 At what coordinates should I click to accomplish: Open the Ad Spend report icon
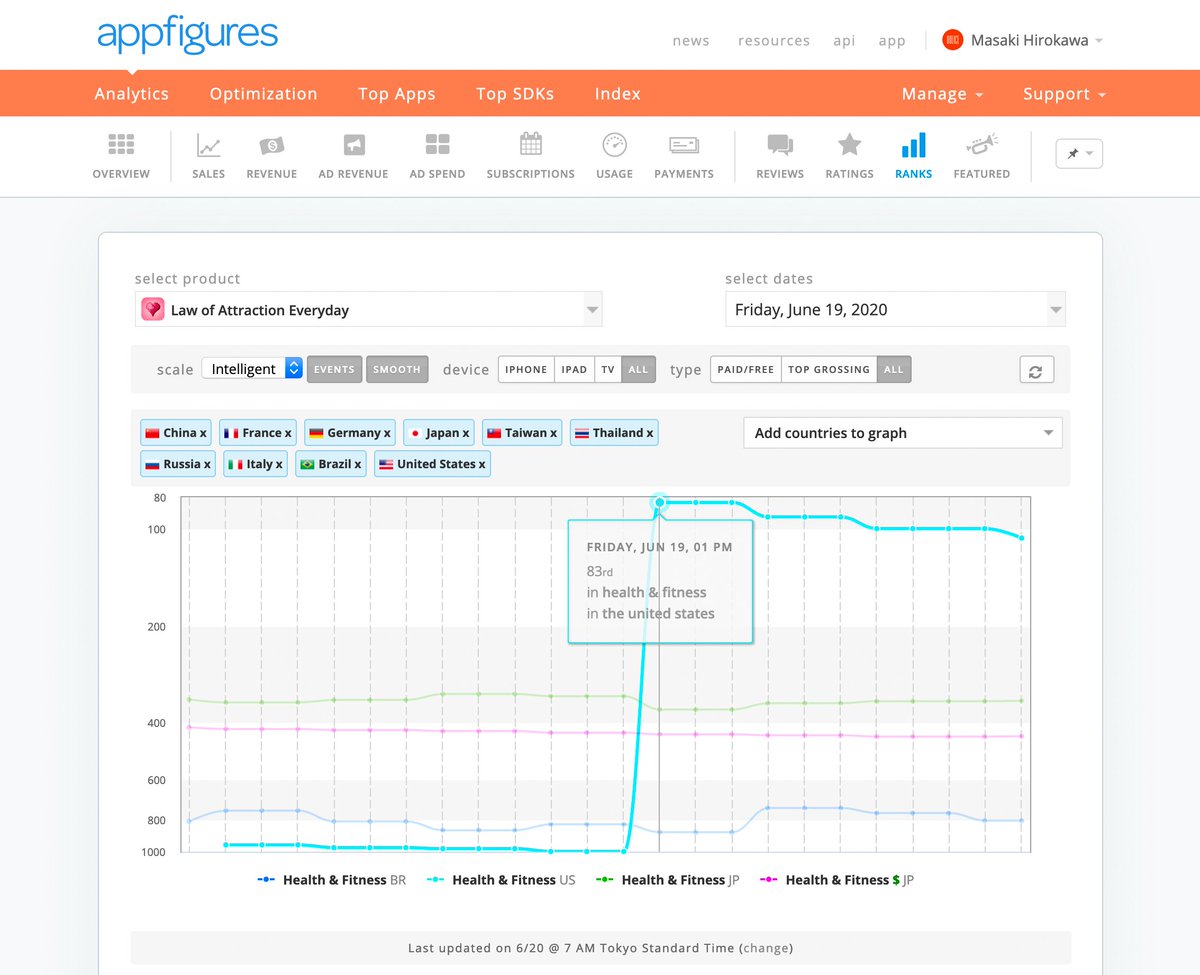point(437,145)
